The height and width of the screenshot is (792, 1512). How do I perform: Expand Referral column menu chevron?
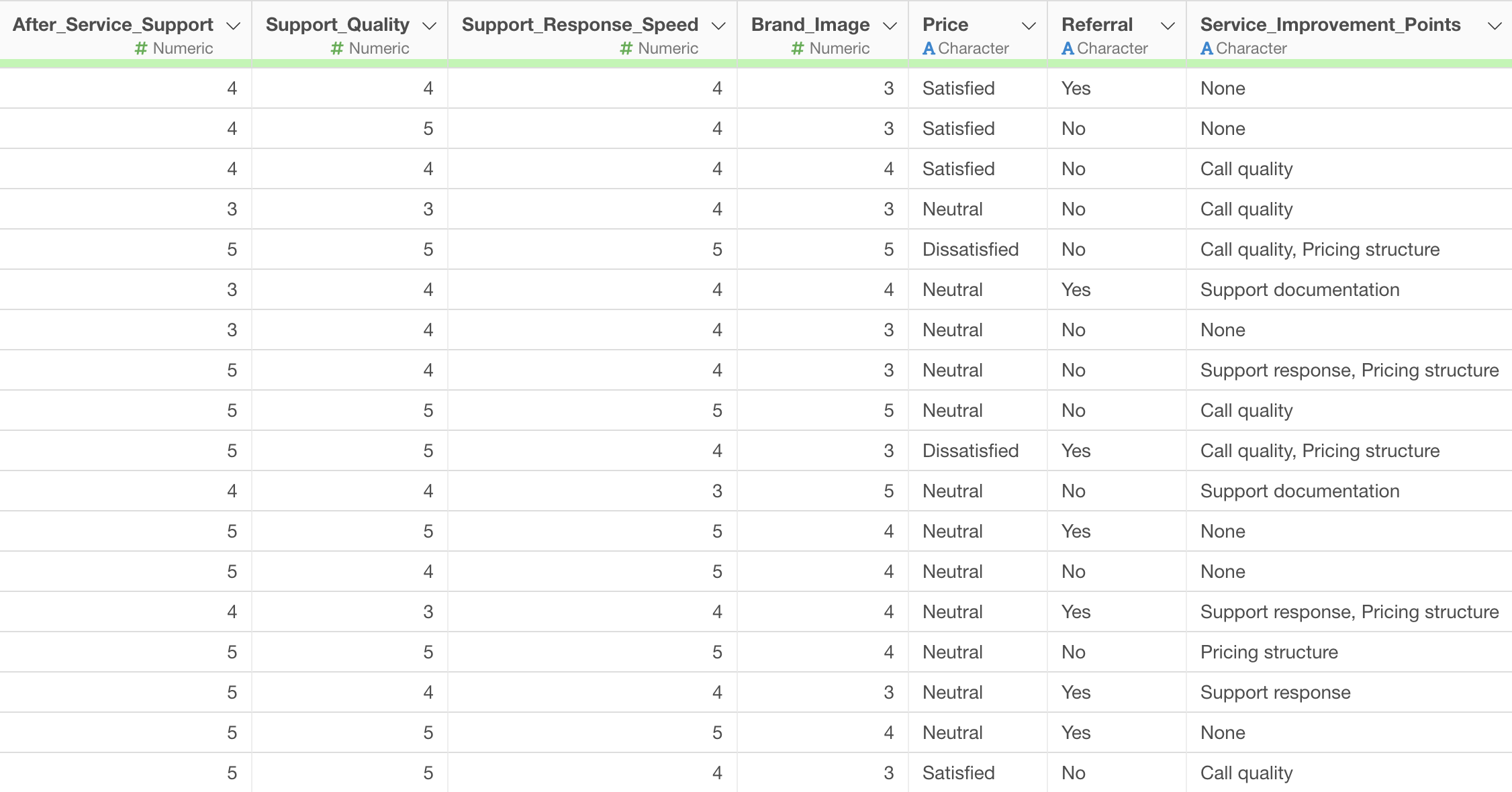click(x=1168, y=26)
